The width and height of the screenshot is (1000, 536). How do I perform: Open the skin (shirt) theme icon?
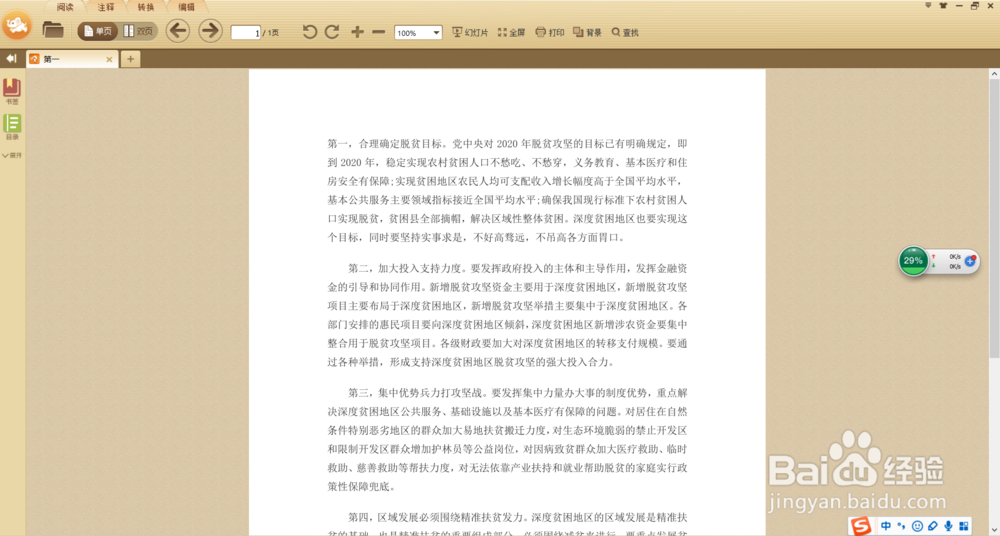(944, 6)
